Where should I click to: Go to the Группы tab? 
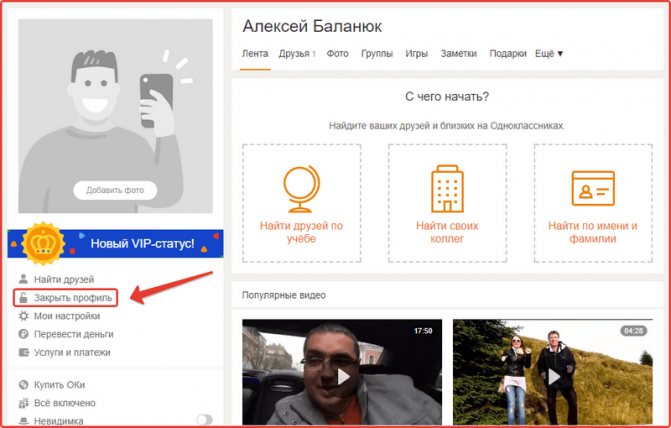[377, 54]
